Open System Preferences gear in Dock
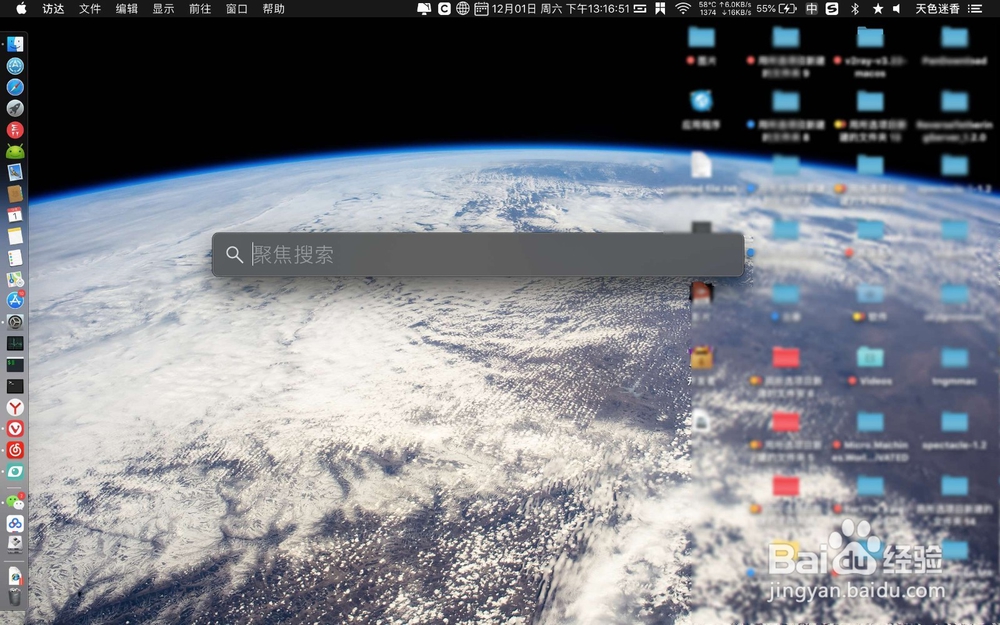1000x625 pixels. point(15,322)
